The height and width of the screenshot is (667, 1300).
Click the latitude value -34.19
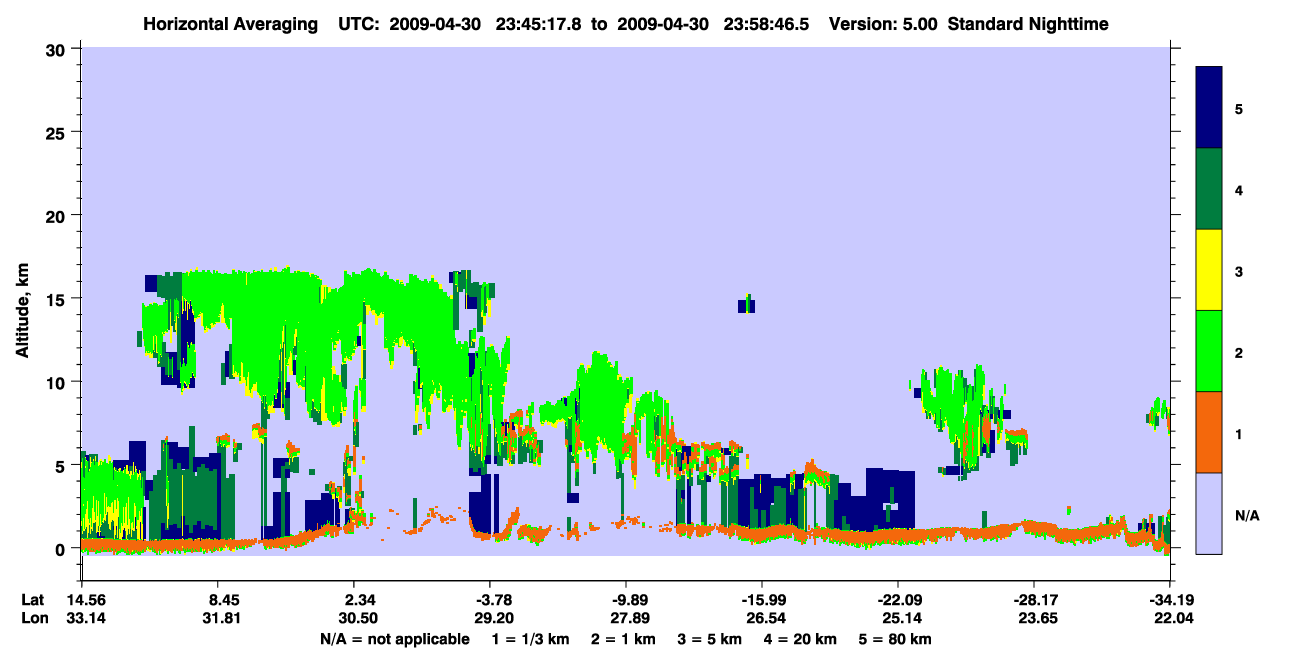(x=1171, y=600)
